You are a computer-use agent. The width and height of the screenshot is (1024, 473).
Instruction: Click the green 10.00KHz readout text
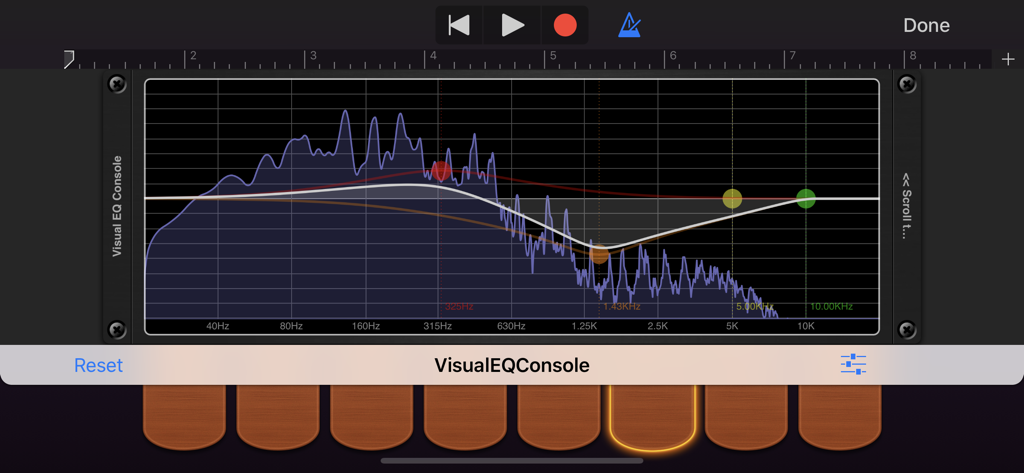click(831, 306)
